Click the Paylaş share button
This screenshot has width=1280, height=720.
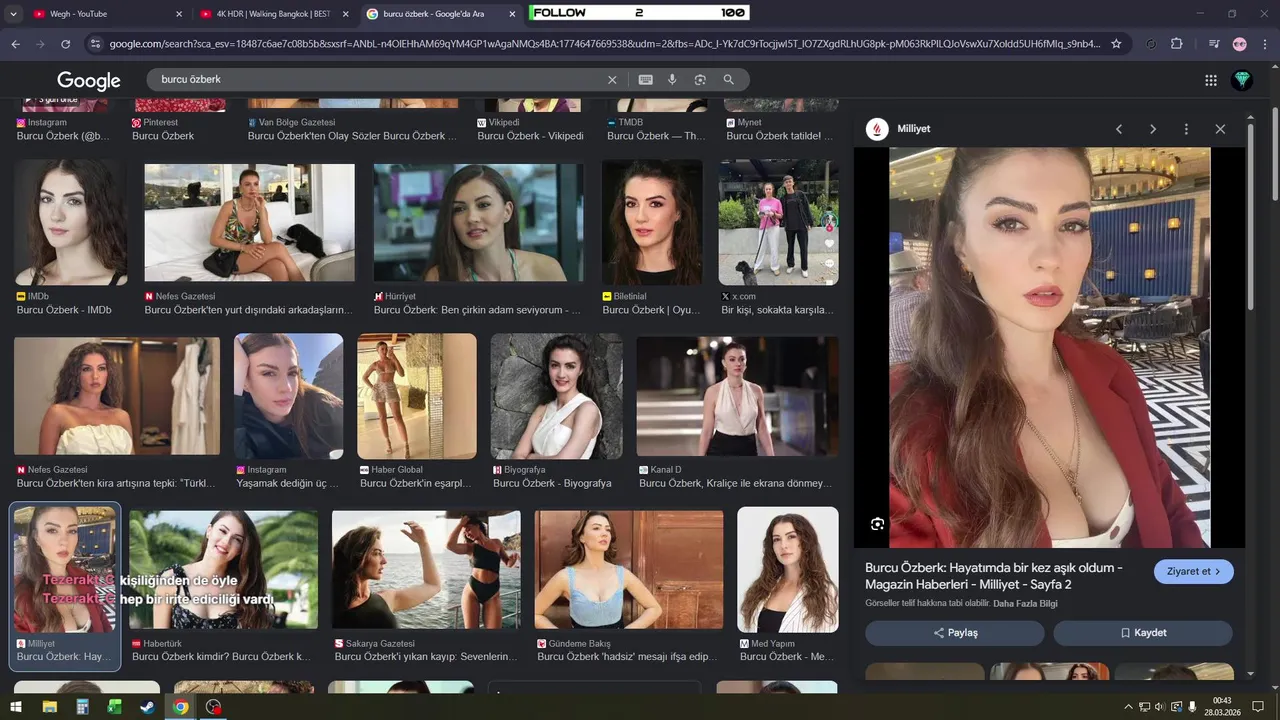click(x=955, y=633)
